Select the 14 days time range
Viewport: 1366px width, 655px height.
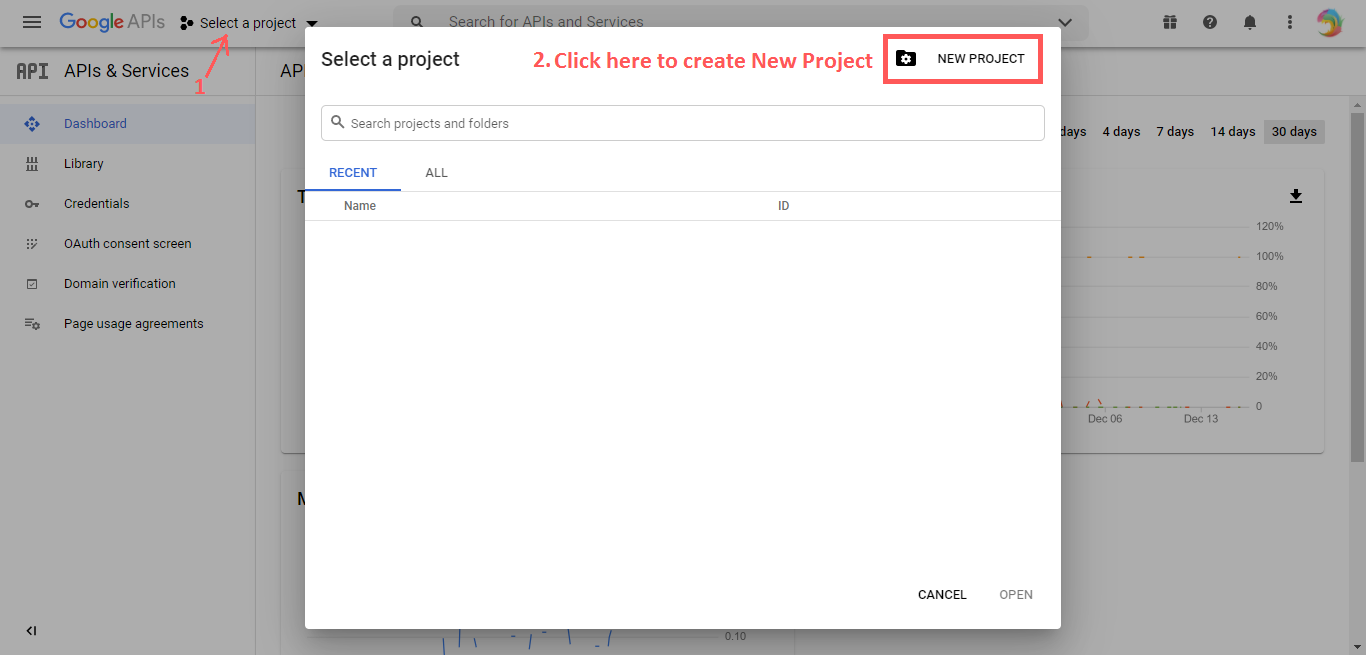(1232, 131)
